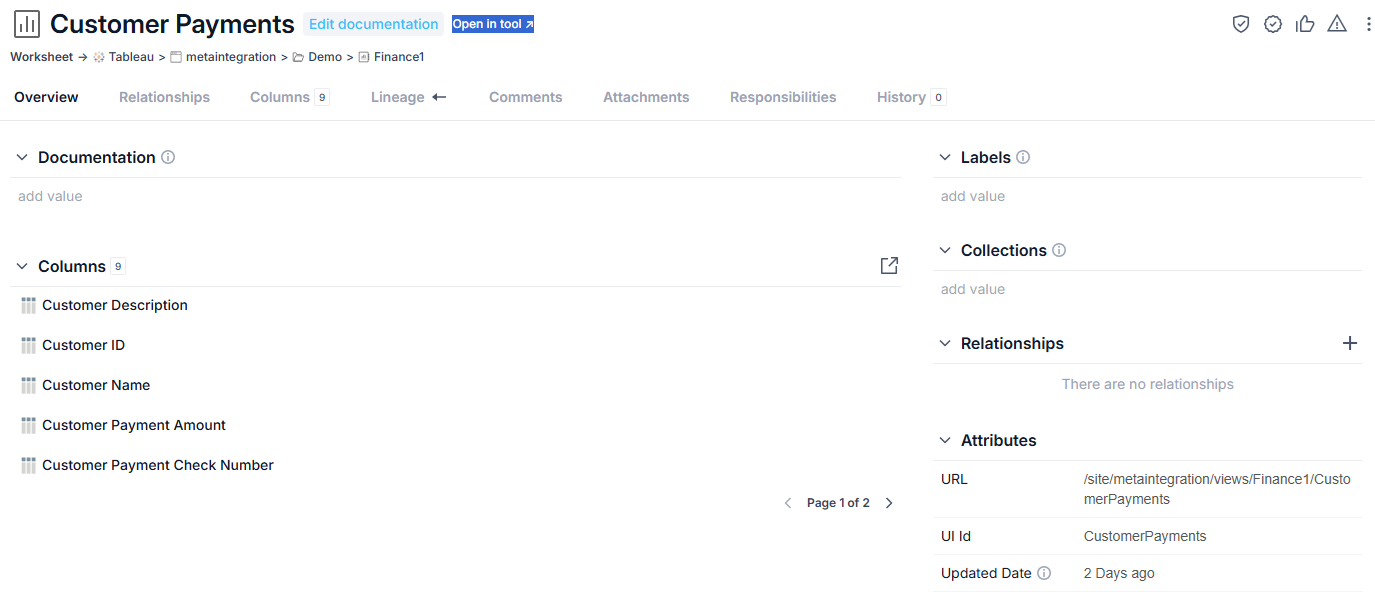Click the info icon next to Collections
Image resolution: width=1375 pixels, height=597 pixels.
[1059, 250]
